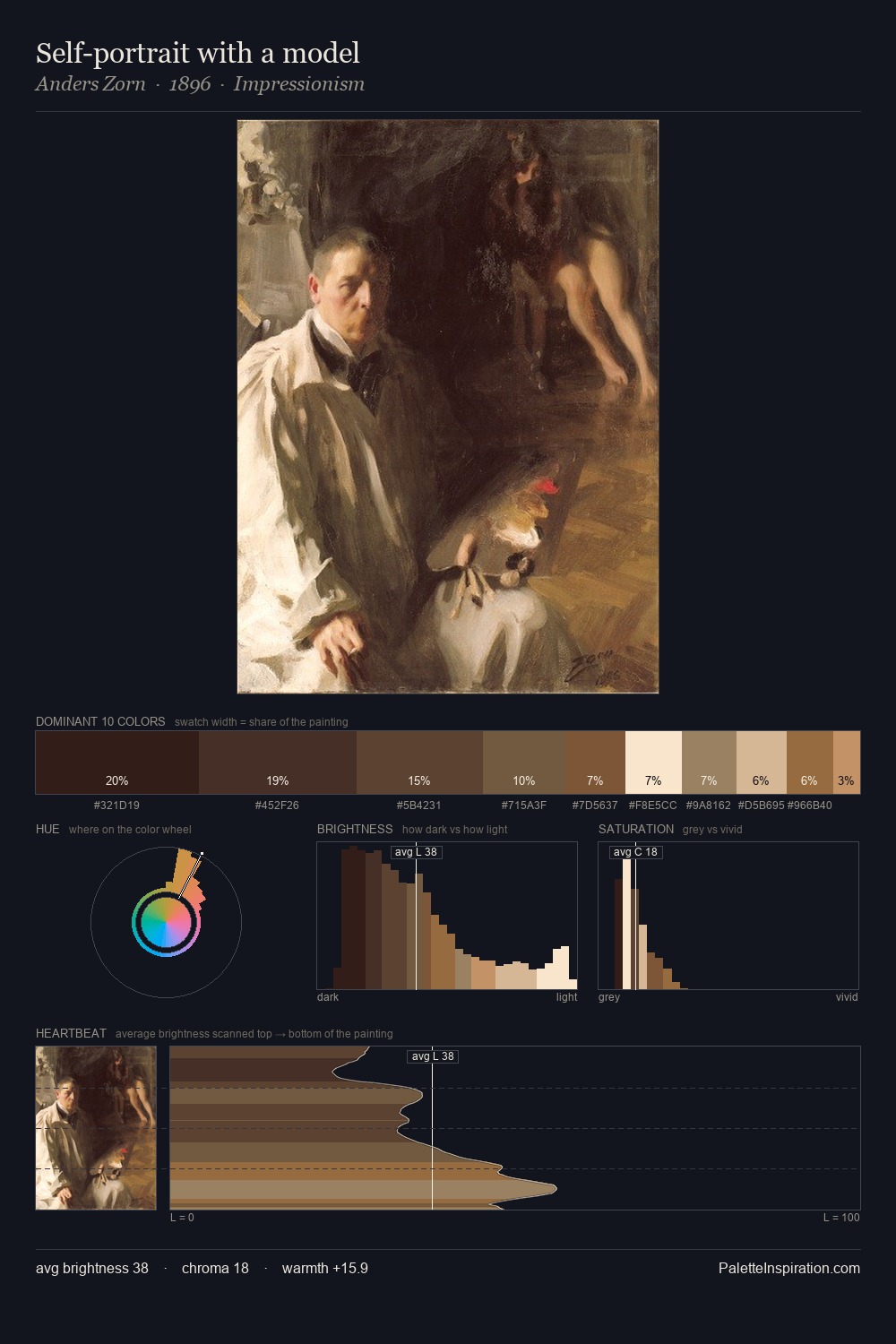Viewport: 896px width, 1344px height.
Task: Click the hue color wheel center
Action: (166, 922)
